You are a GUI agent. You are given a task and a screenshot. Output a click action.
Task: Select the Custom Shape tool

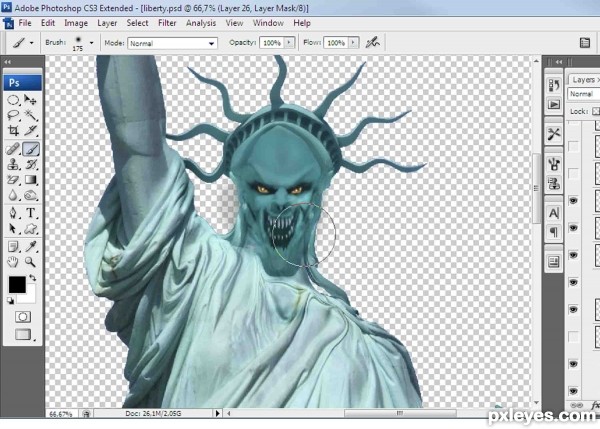tap(31, 228)
